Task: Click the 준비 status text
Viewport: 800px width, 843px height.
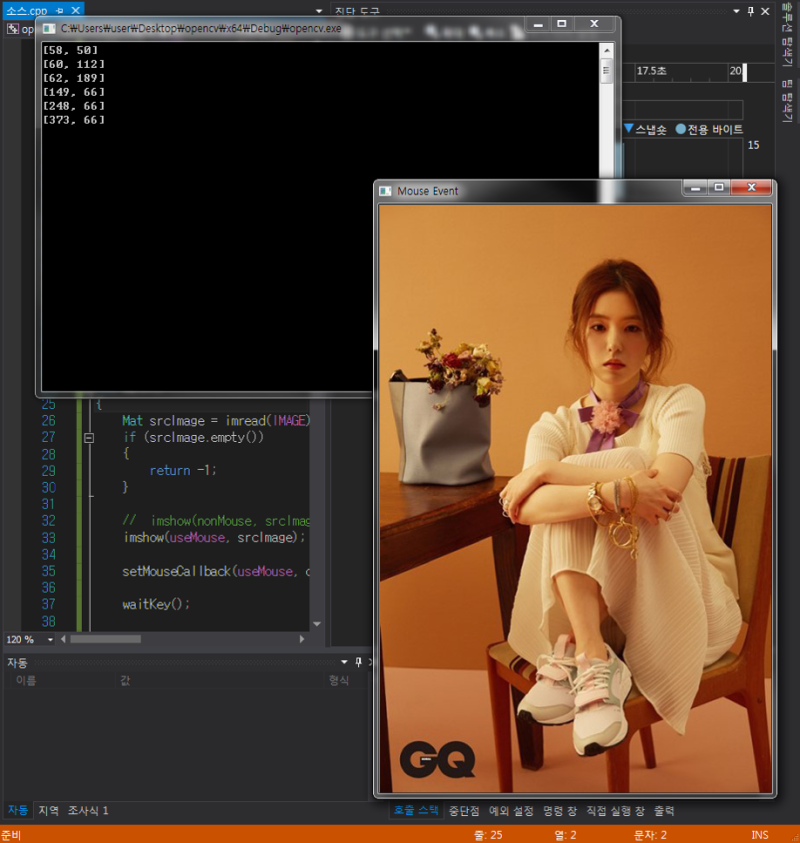Action: pos(11,835)
